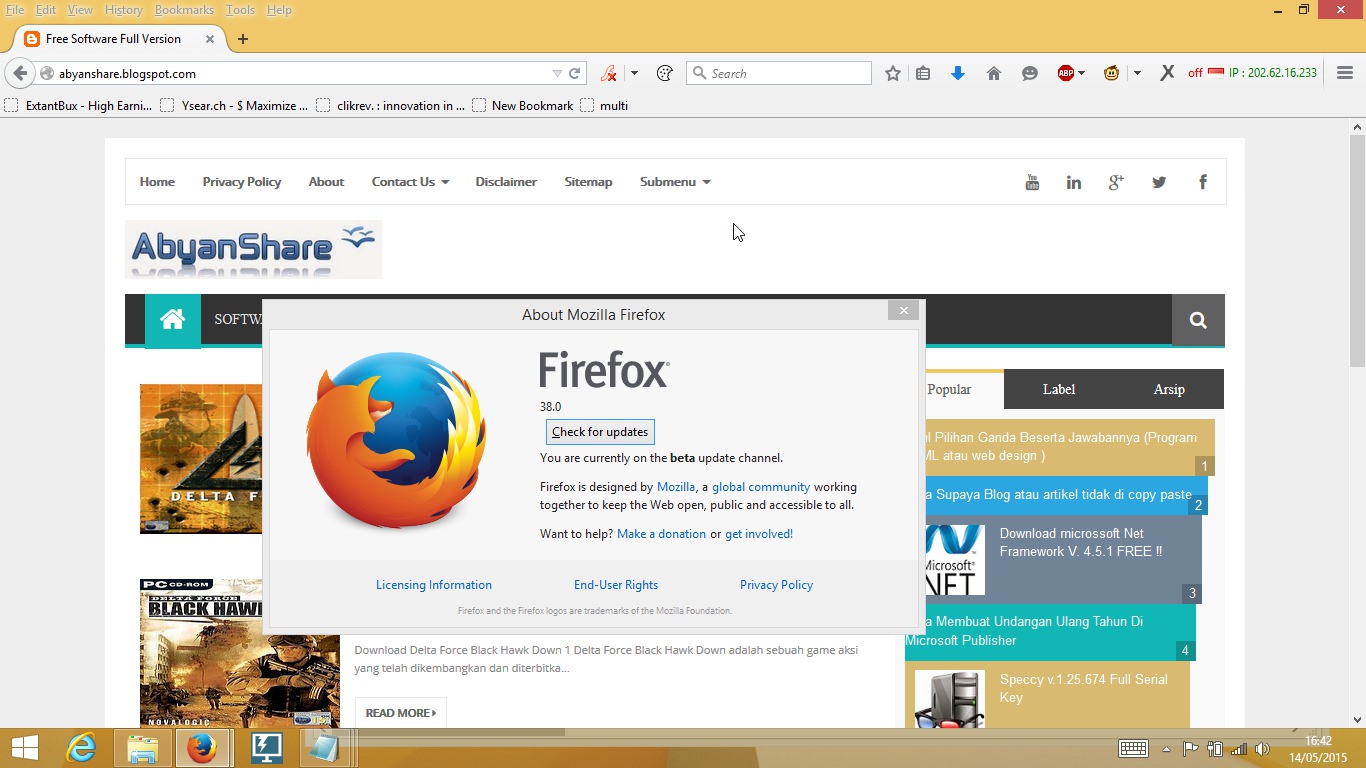Click the AbyanShare logo image

coord(253,249)
